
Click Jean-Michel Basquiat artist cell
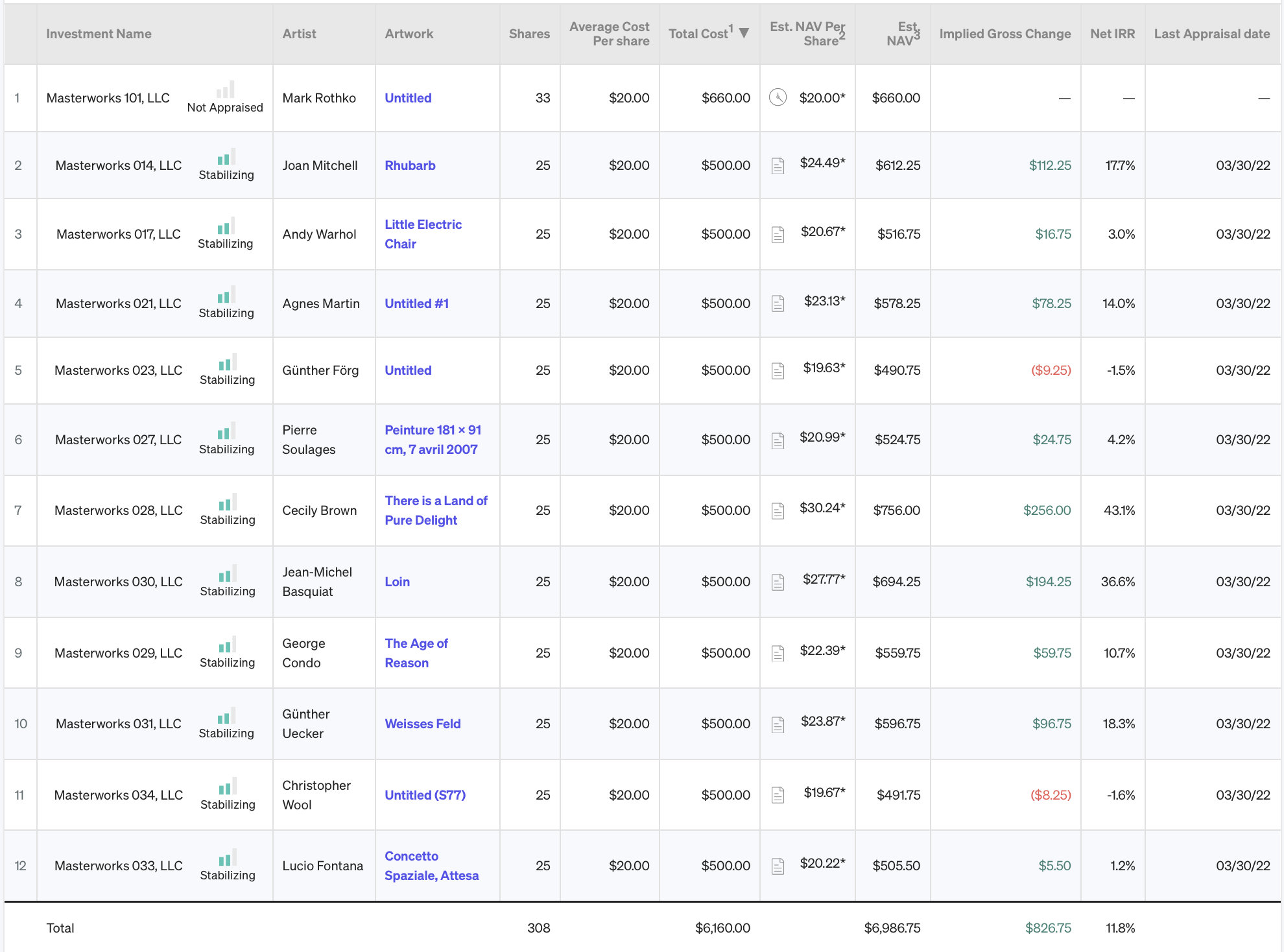317,582
